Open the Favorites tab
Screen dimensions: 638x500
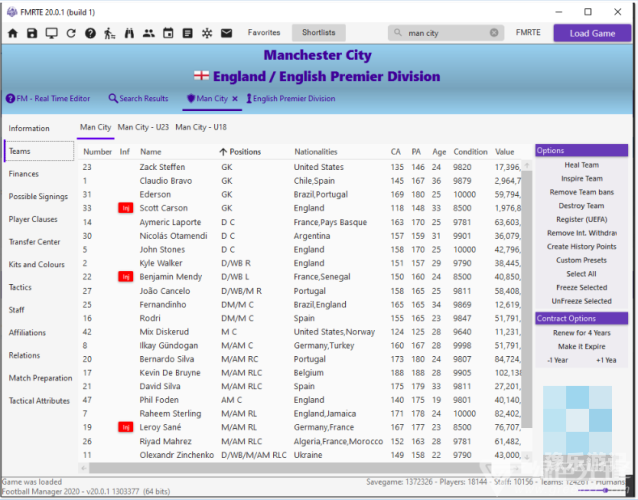pyautogui.click(x=264, y=33)
